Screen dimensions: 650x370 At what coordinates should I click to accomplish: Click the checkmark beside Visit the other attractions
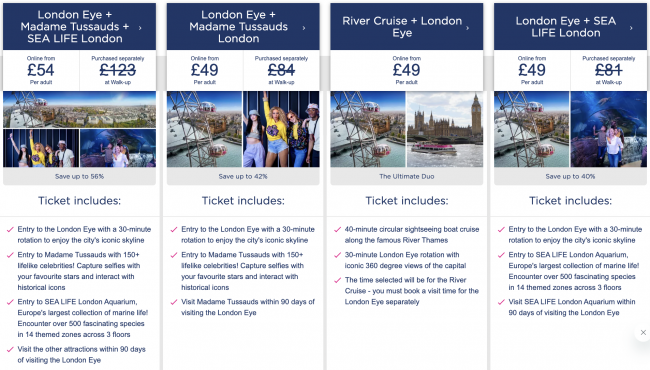click(x=10, y=350)
